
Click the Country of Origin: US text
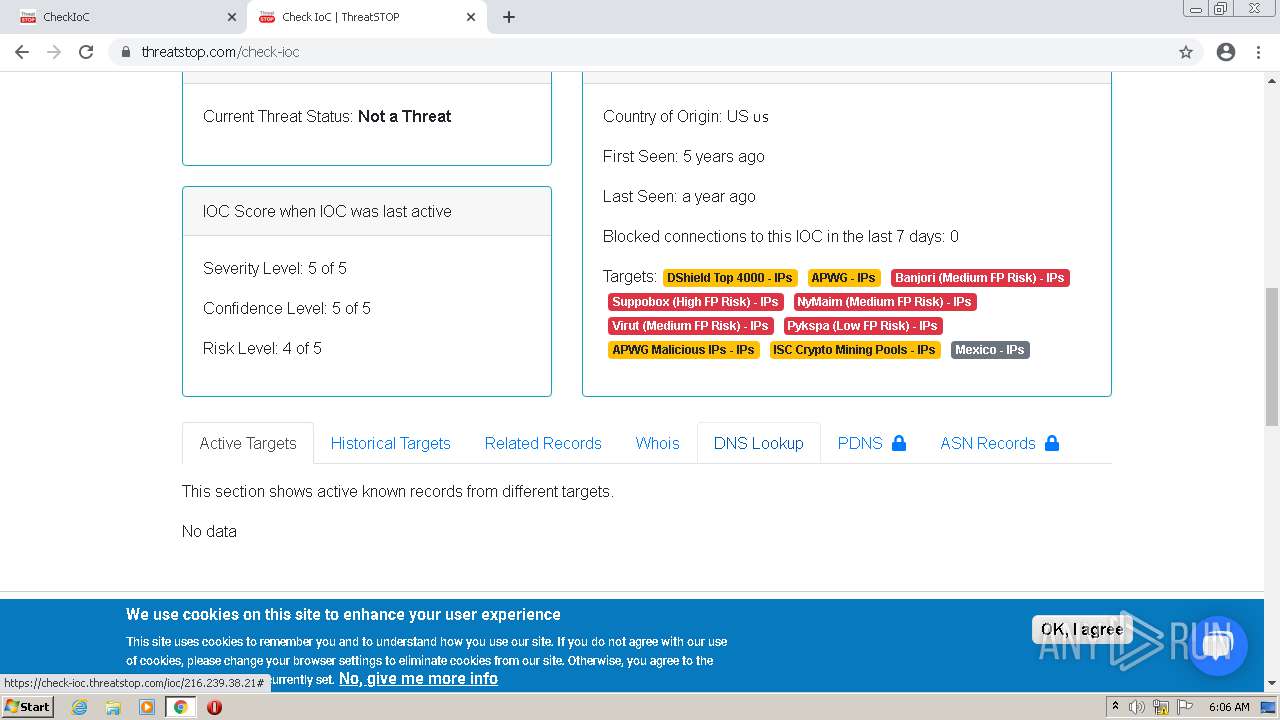(686, 116)
